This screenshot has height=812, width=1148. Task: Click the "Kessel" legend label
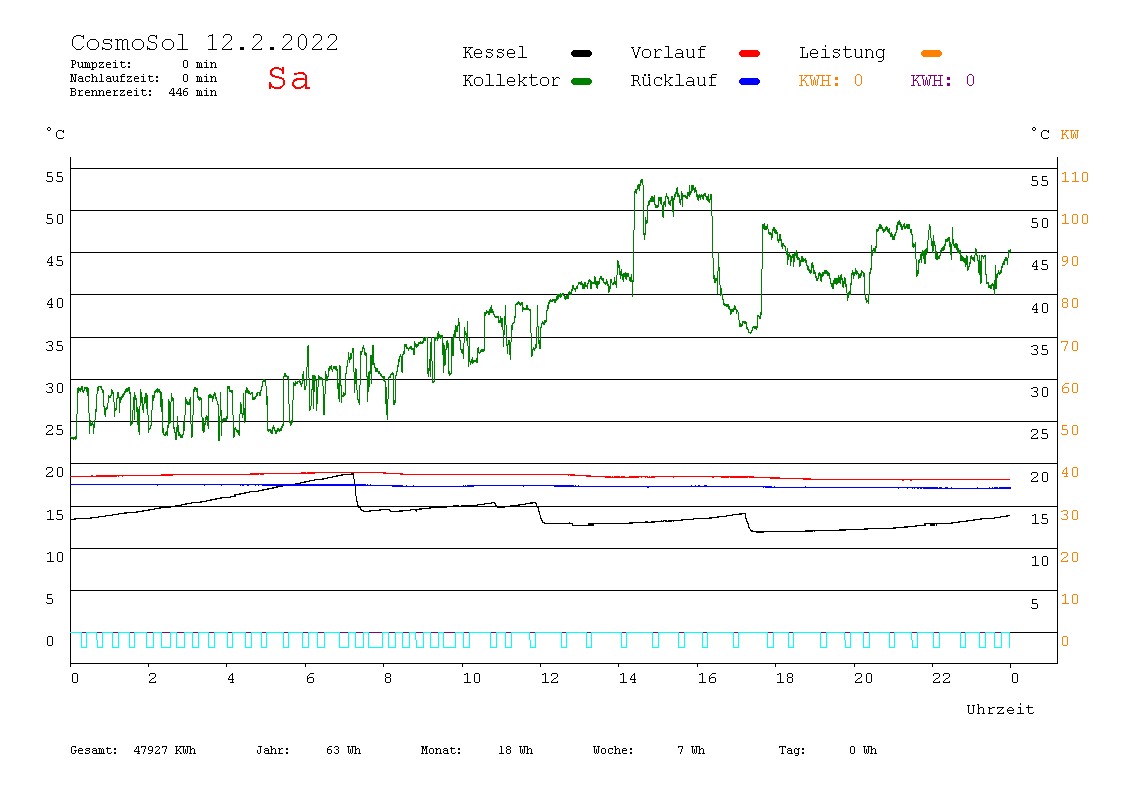(x=494, y=53)
